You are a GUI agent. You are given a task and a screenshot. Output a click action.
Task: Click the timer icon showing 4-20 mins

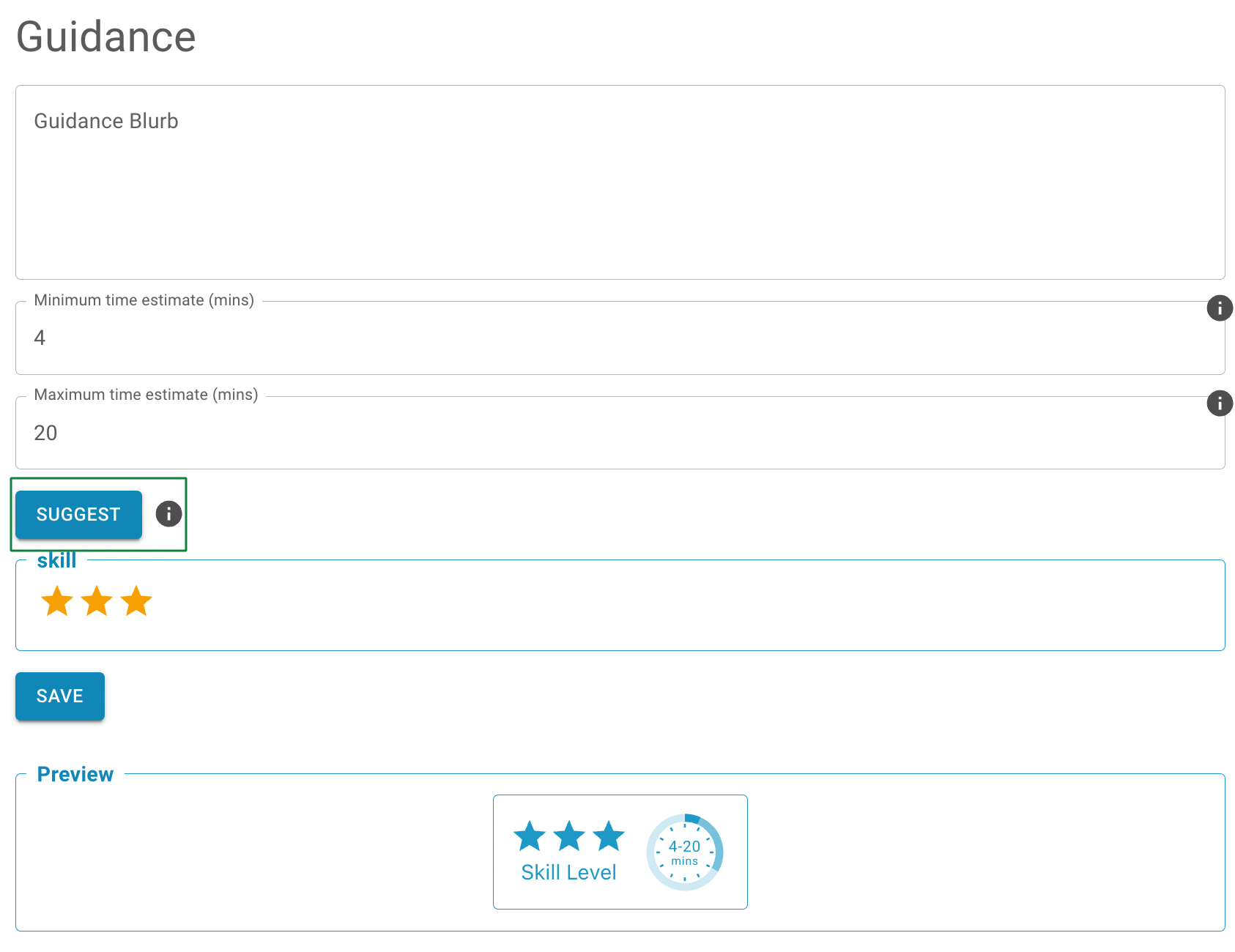point(684,852)
